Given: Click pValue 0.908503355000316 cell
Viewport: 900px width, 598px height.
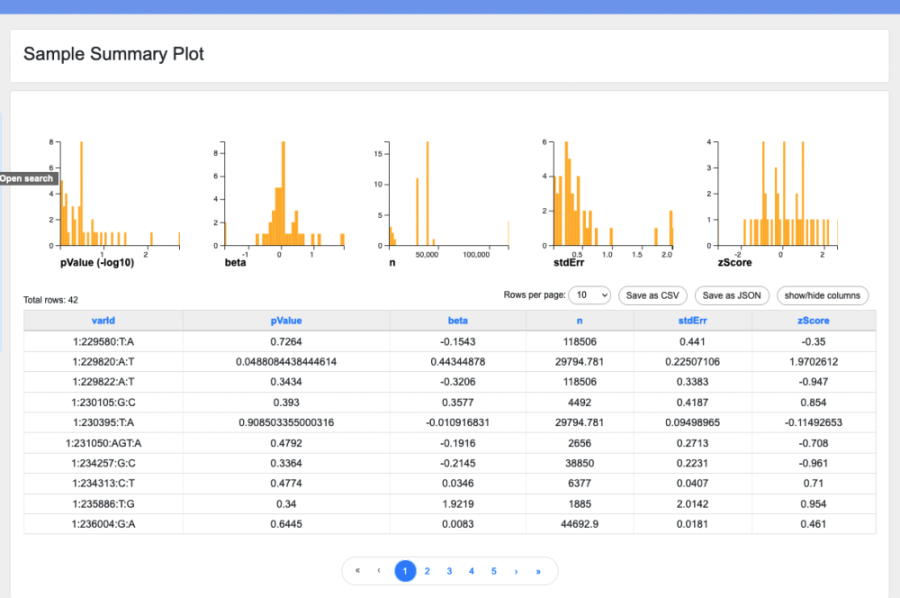Looking at the screenshot, I should click(286, 422).
